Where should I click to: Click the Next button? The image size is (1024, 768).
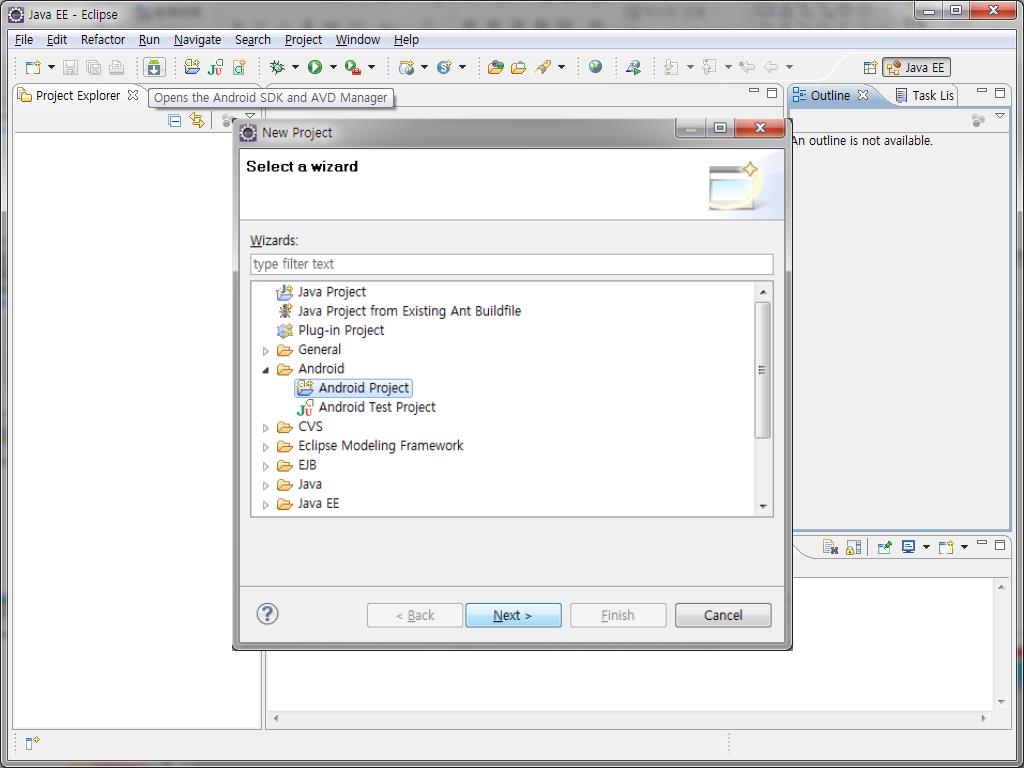513,615
